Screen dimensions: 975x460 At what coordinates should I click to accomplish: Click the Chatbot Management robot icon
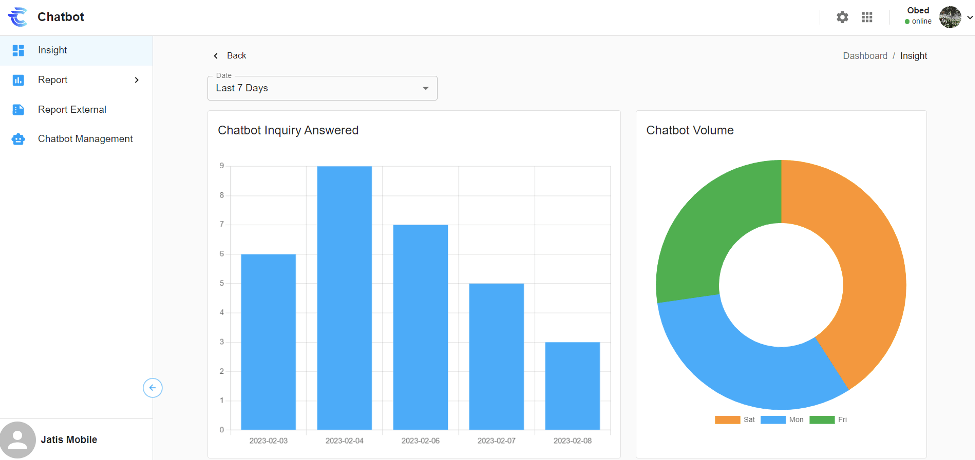pos(18,139)
